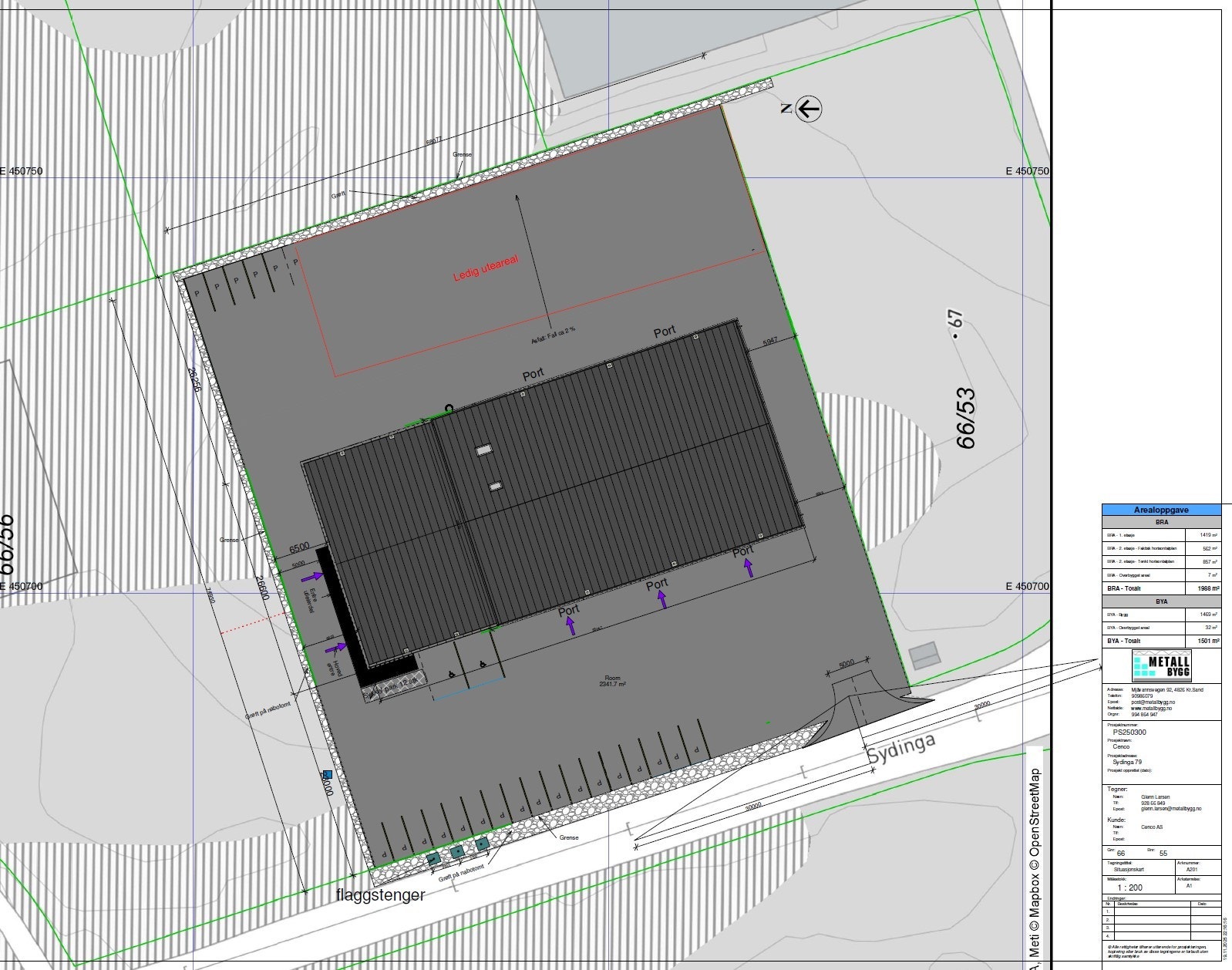Screen dimensions: 1232x970
Task: Click the blue Arealoppgave table header
Action: [1161, 510]
